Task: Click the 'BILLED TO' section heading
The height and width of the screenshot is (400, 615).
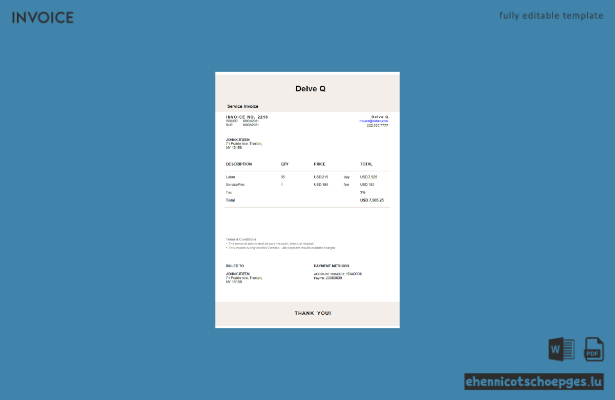Action: coord(235,266)
